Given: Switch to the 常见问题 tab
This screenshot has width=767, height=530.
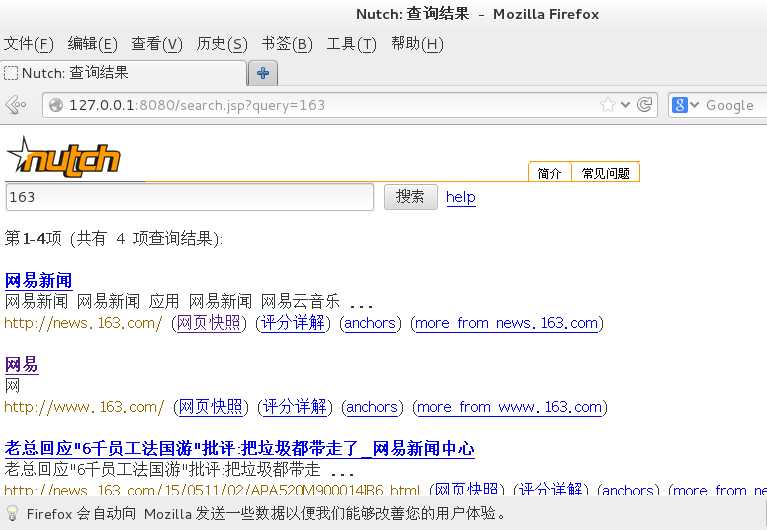Looking at the screenshot, I should pos(606,173).
